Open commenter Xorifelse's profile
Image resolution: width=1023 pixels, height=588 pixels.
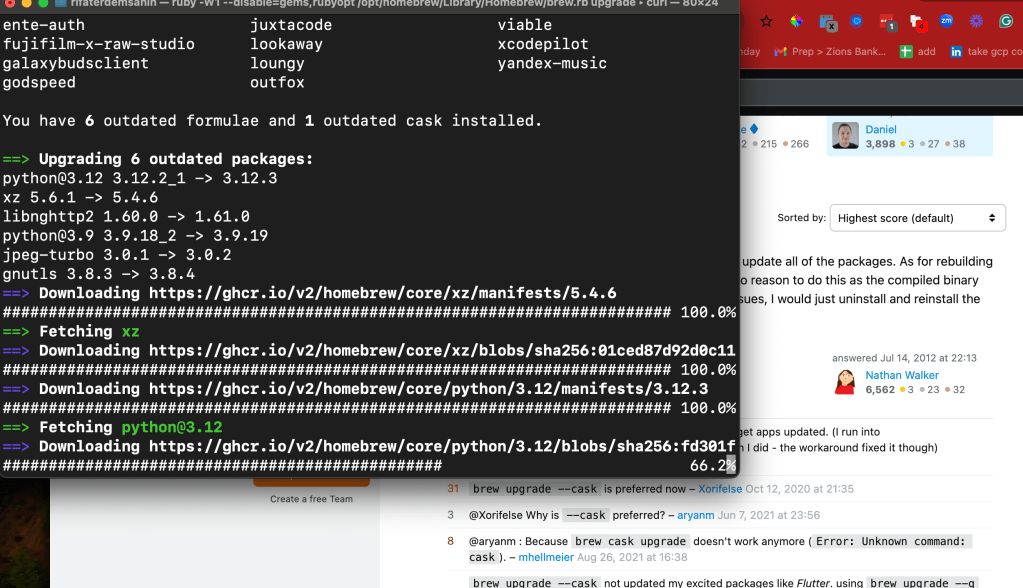point(720,489)
